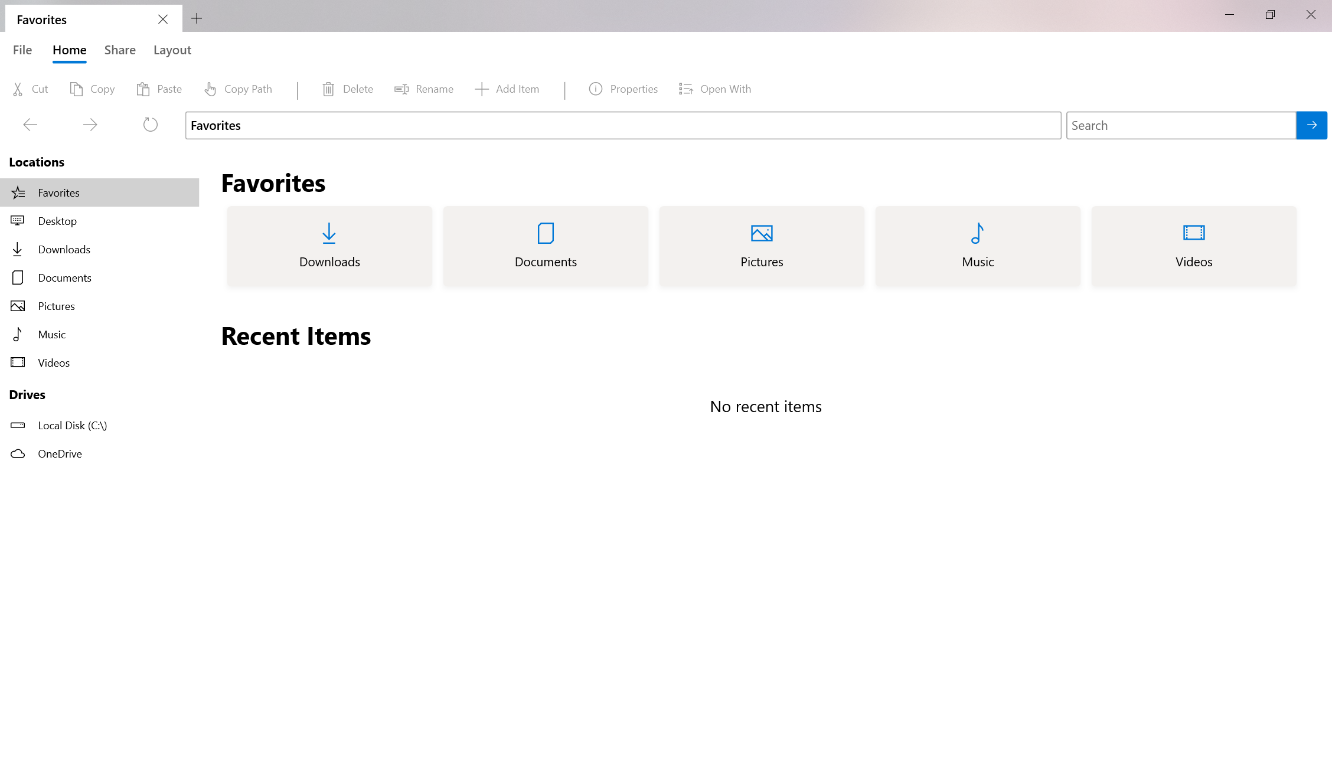The width and height of the screenshot is (1332, 768).
Task: Click the Delete trash icon
Action: (x=328, y=89)
